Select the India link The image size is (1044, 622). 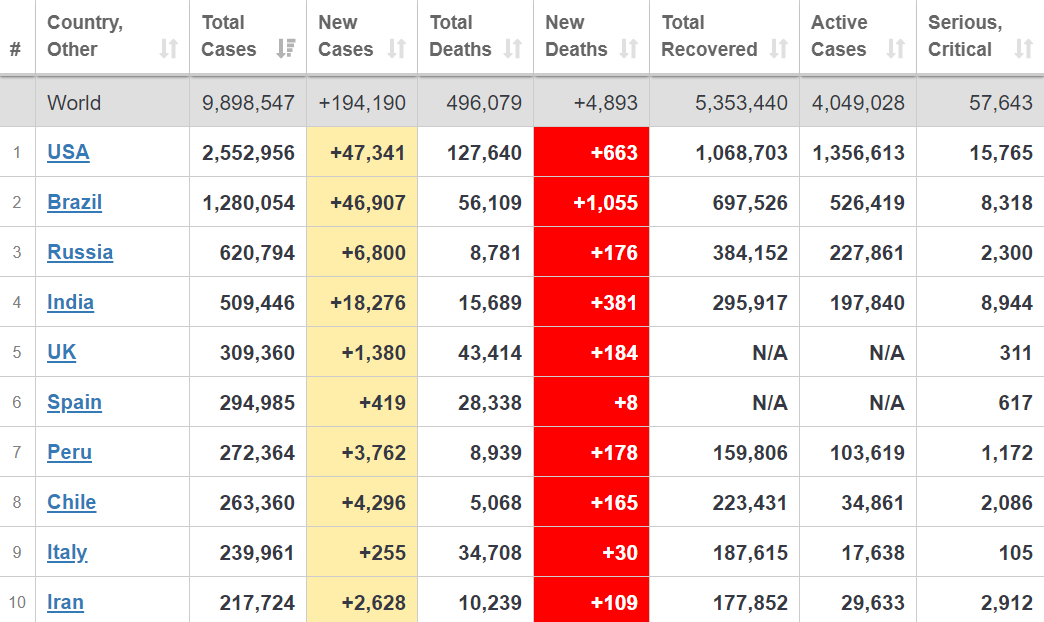[x=70, y=302]
